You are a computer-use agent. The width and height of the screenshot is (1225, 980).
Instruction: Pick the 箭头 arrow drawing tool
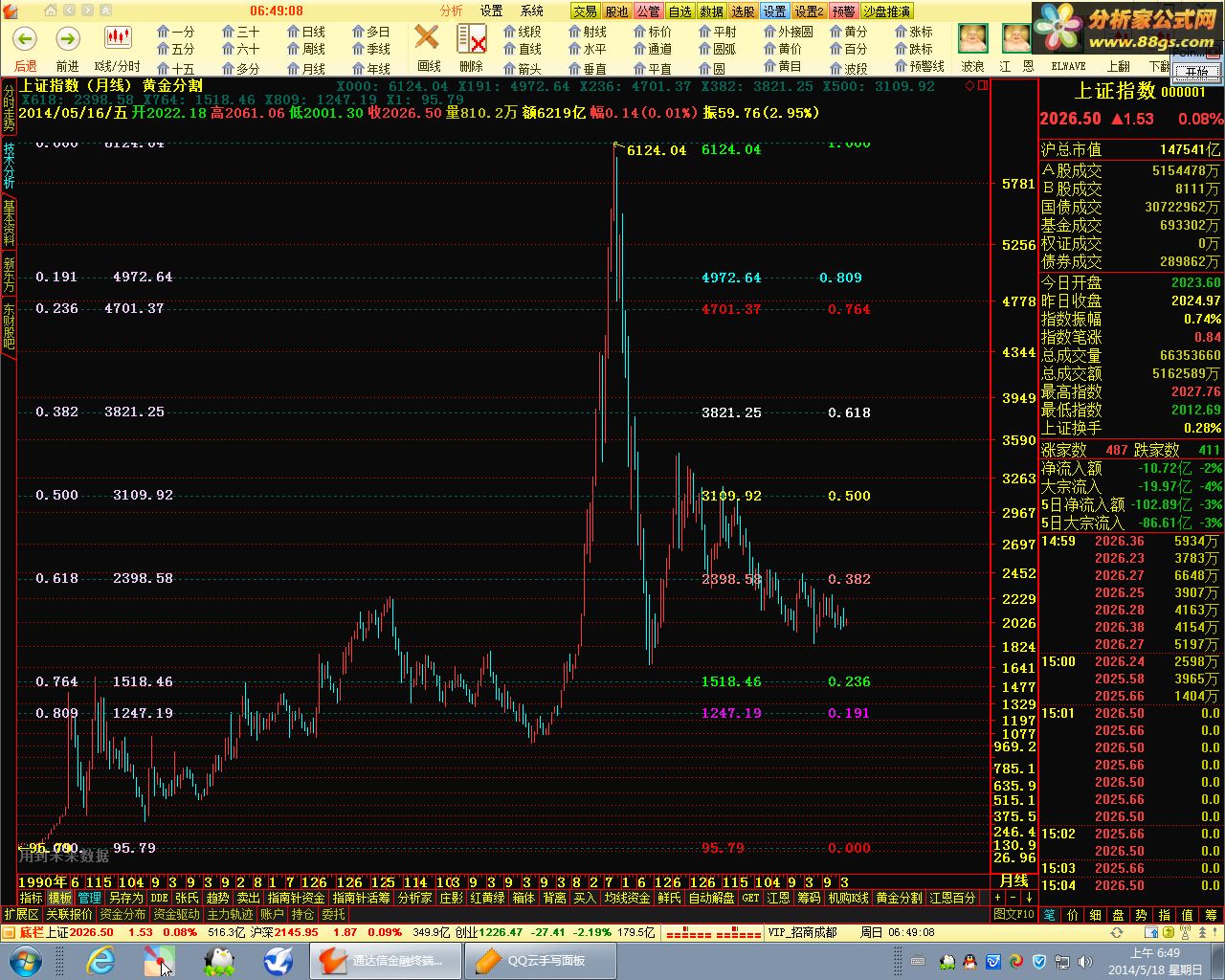click(x=523, y=68)
